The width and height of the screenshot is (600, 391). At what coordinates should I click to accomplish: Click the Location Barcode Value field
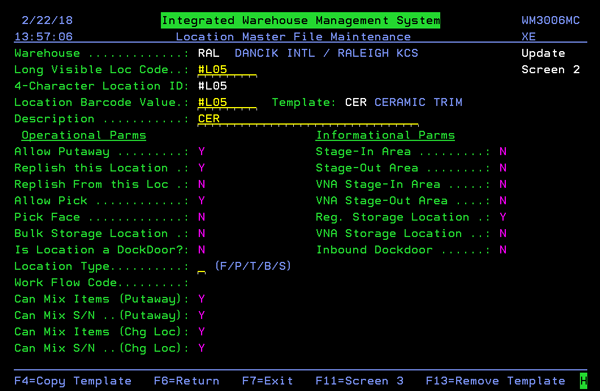(227, 103)
